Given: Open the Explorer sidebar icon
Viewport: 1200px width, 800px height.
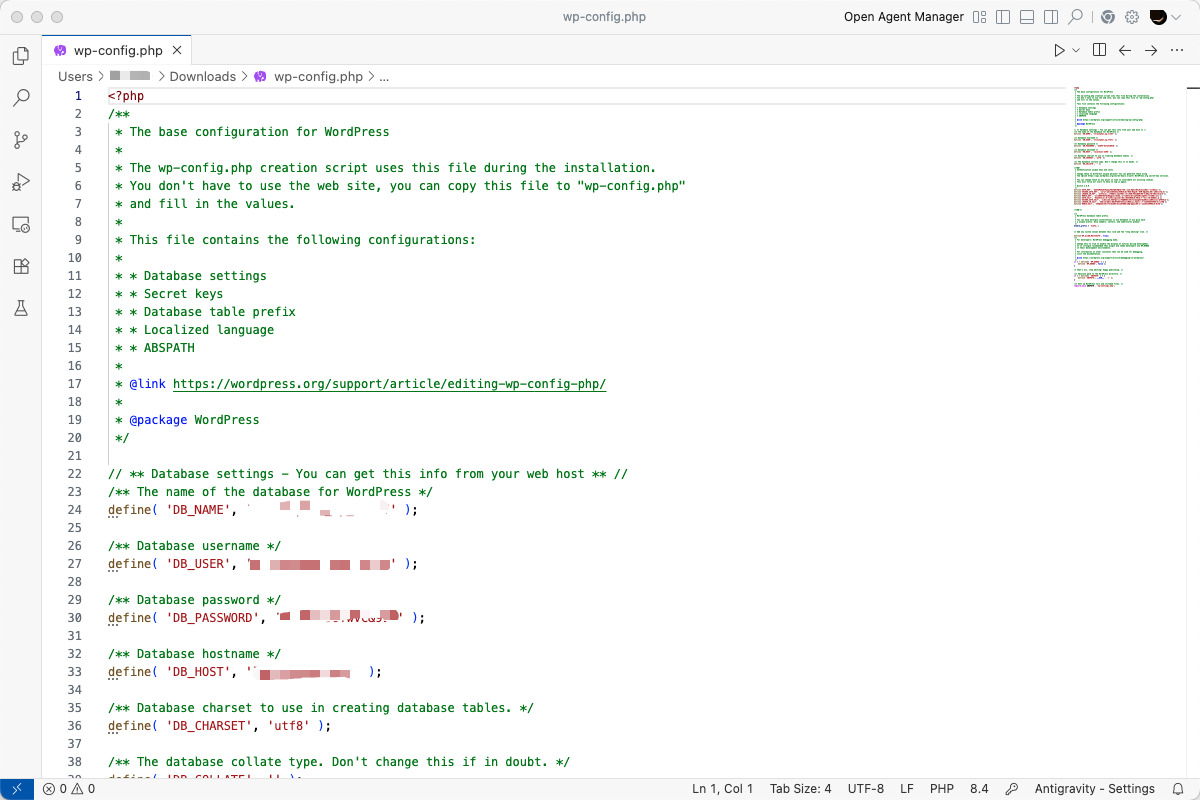Looking at the screenshot, I should 20,56.
